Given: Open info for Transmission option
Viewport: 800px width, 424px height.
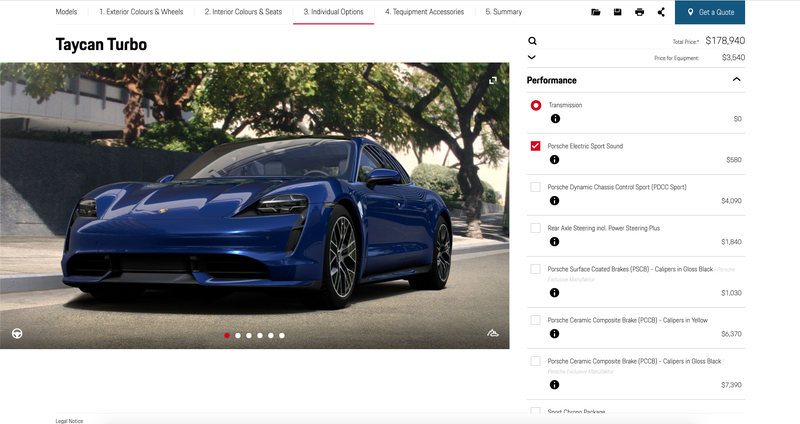Looking at the screenshot, I should 555,119.
